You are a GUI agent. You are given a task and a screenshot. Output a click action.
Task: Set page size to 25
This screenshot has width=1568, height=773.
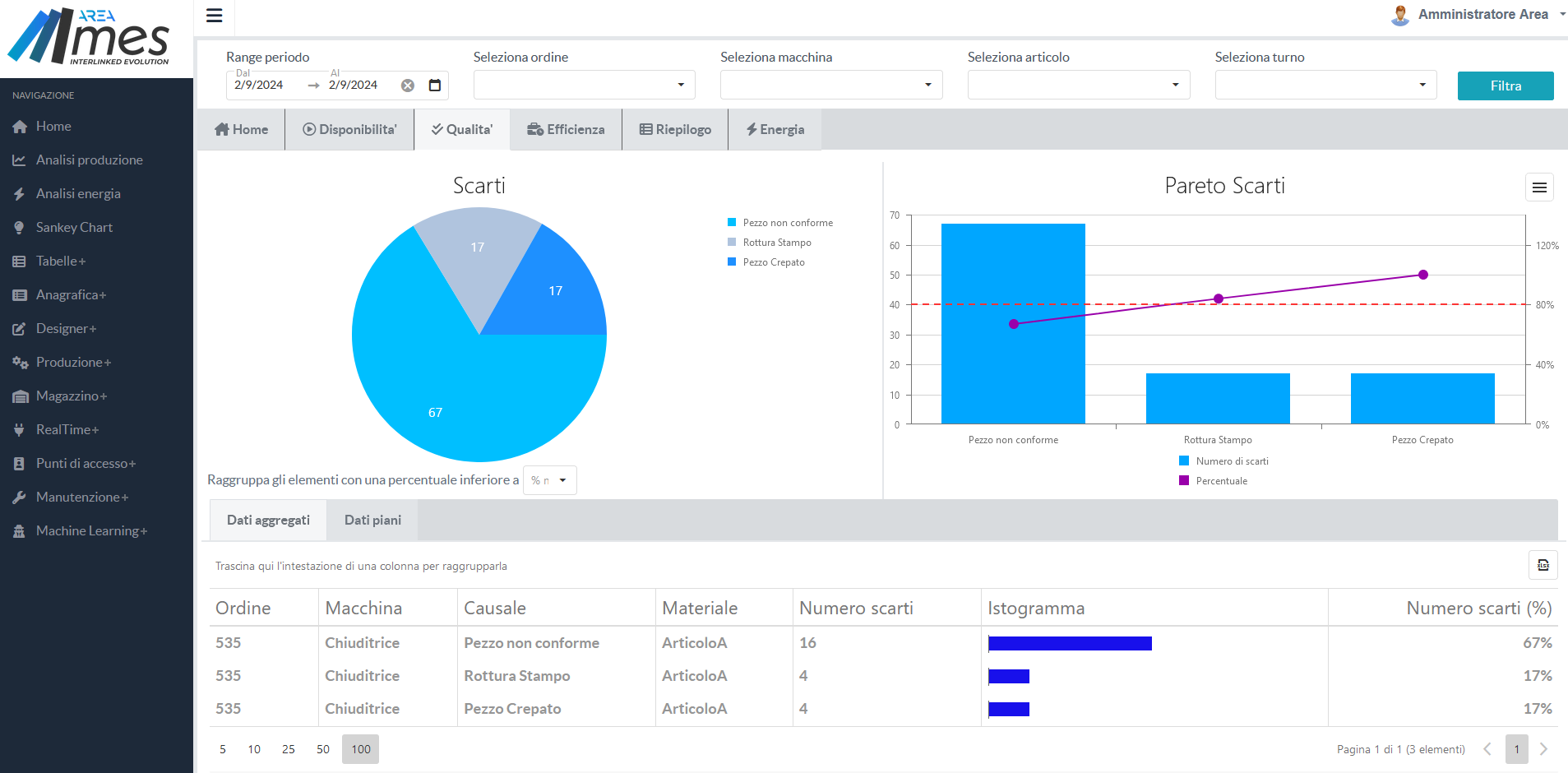click(289, 749)
